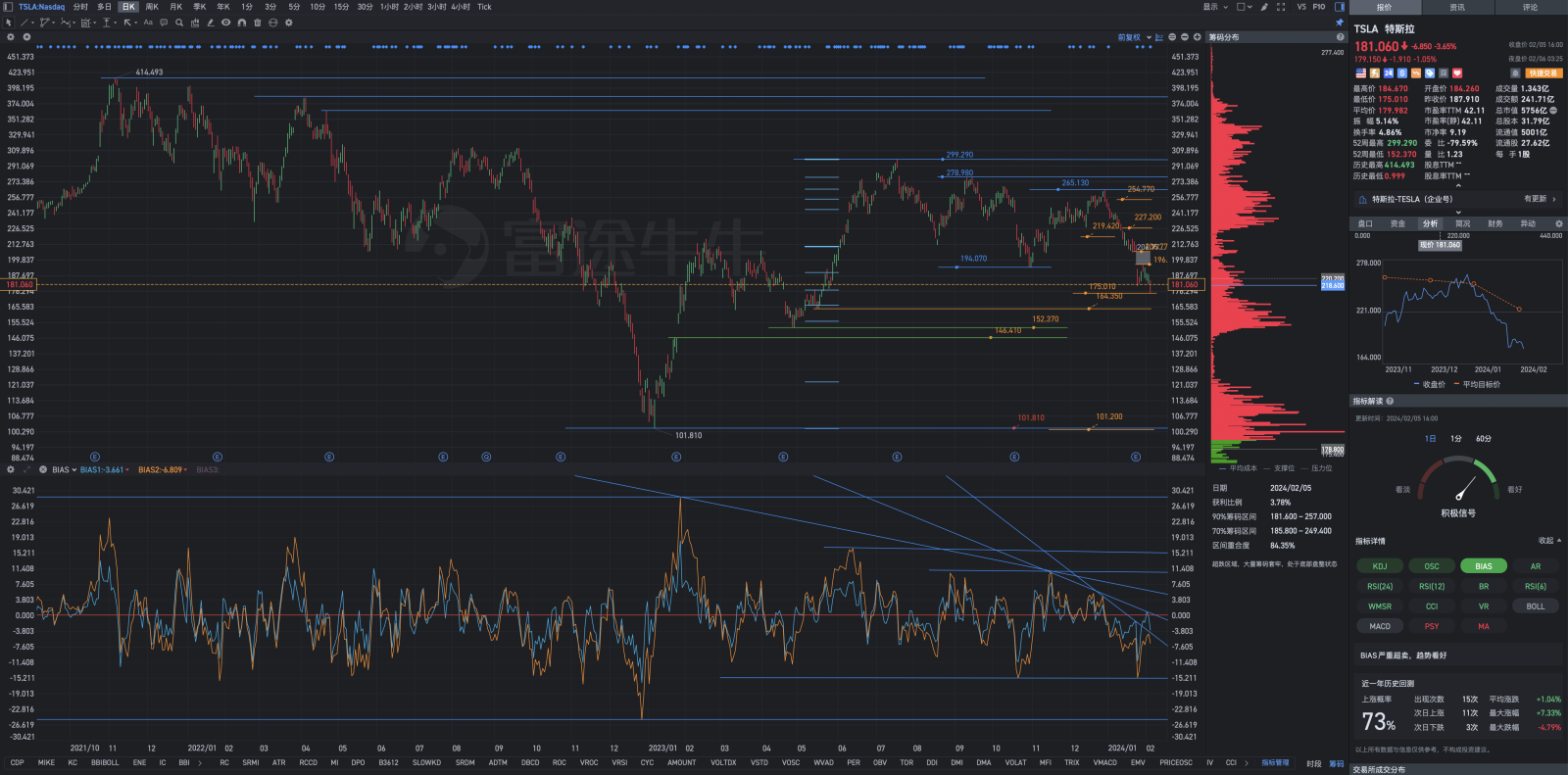Toggle the right sidebar panel icon
Image resolution: width=1568 pixels, height=775 pixels.
click(1340, 7)
